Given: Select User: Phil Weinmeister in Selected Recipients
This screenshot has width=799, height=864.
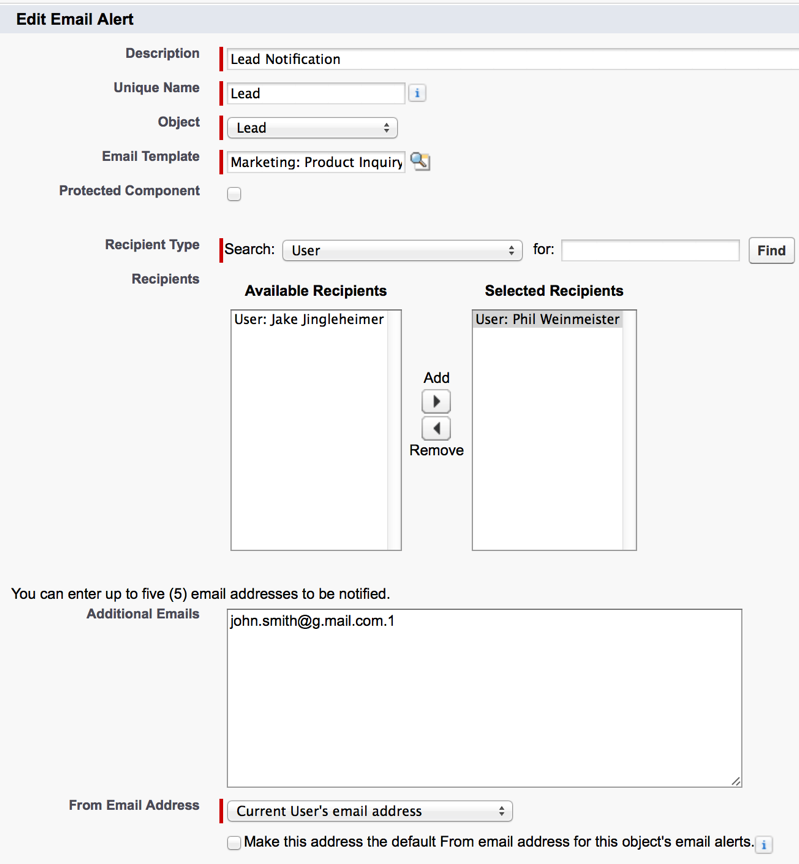Looking at the screenshot, I should 547,320.
